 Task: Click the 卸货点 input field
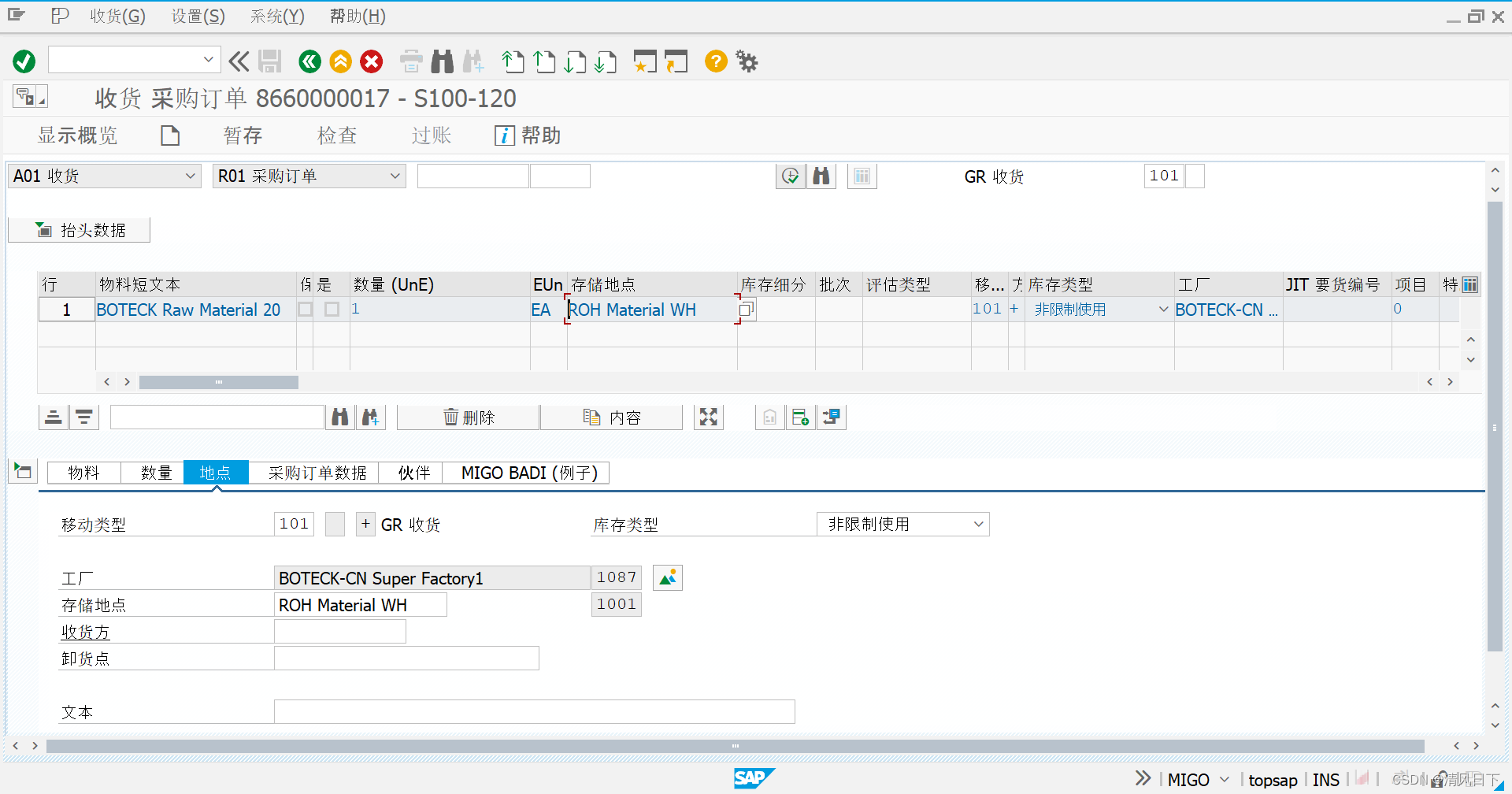[x=406, y=659]
